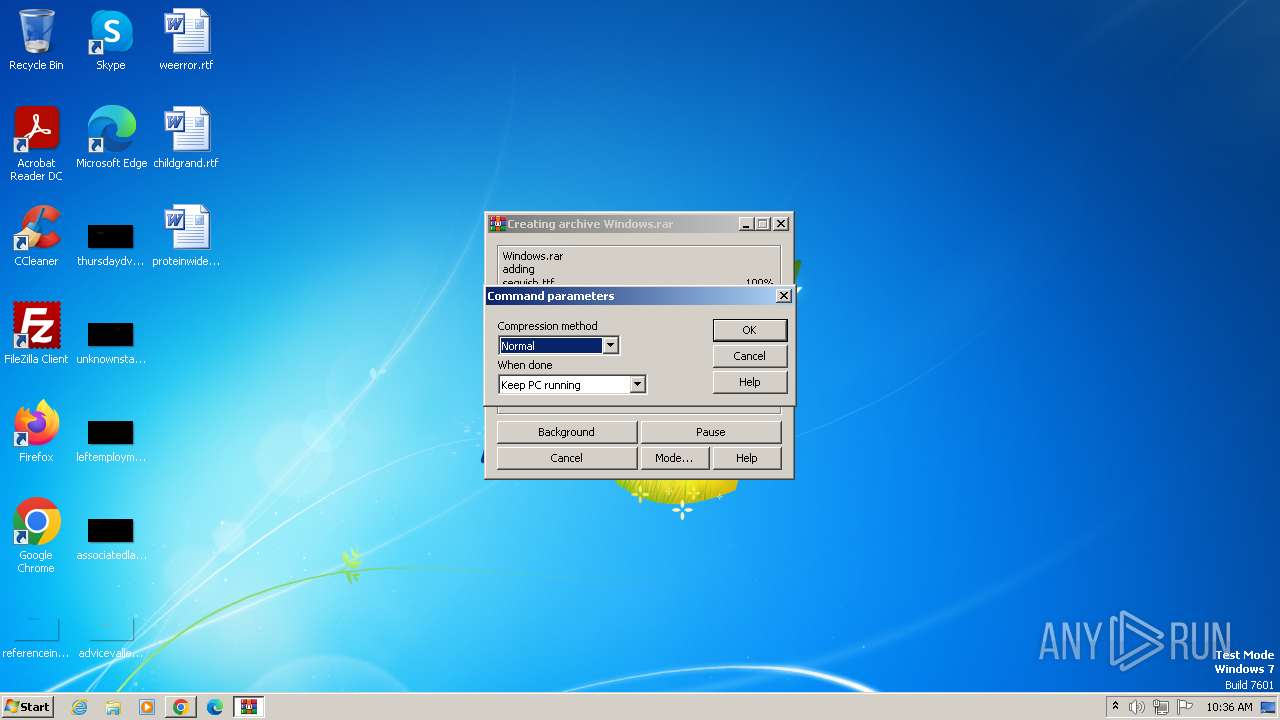Click the show desktop button
This screenshot has width=1280, height=720.
pyautogui.click(x=1269, y=707)
